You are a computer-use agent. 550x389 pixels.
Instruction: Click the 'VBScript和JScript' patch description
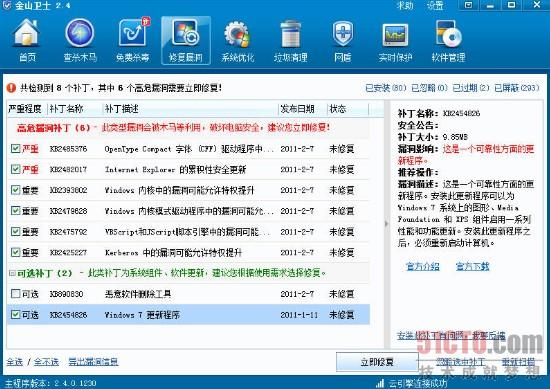[x=188, y=232]
